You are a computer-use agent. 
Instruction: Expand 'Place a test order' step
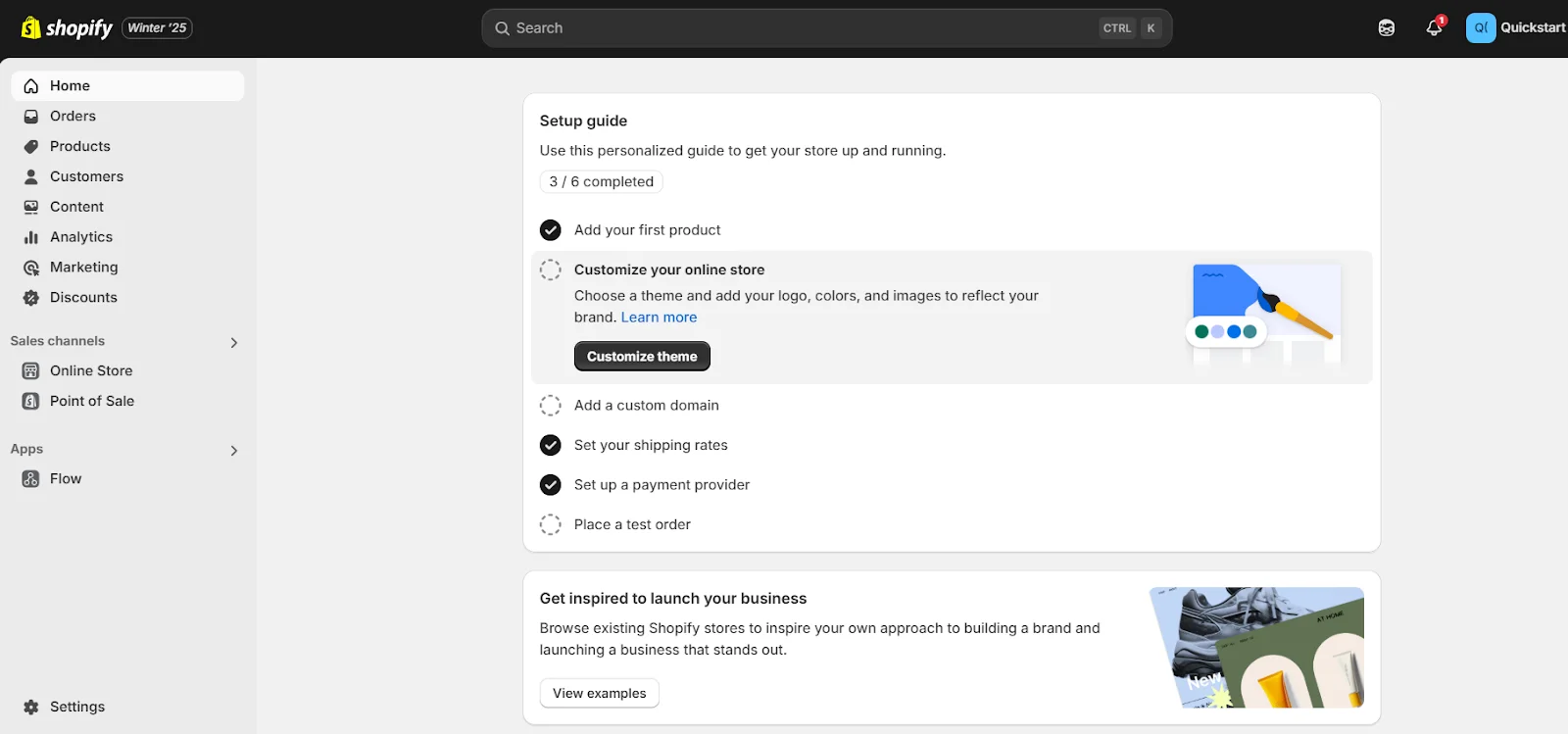(x=632, y=525)
